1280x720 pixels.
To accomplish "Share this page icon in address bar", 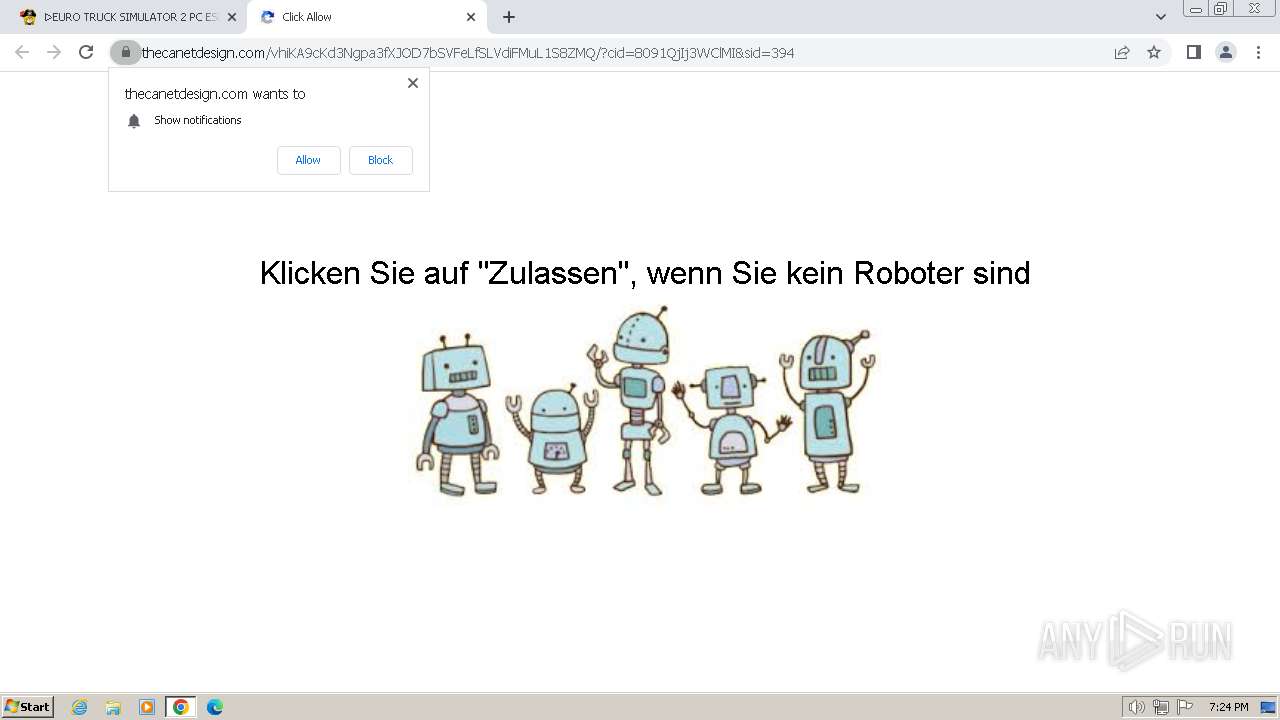I will (x=1122, y=52).
